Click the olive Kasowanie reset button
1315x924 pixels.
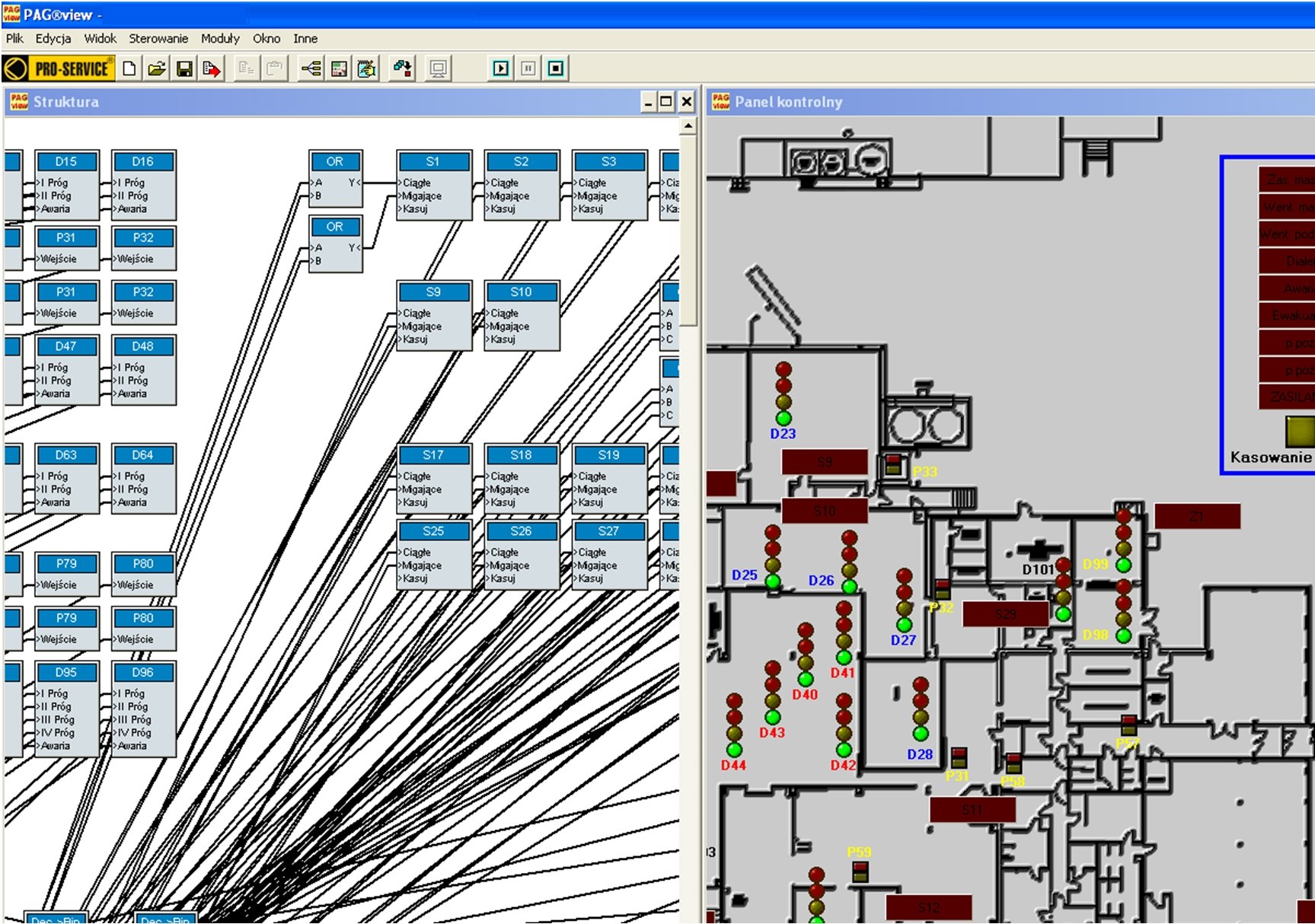pyautogui.click(x=1300, y=431)
